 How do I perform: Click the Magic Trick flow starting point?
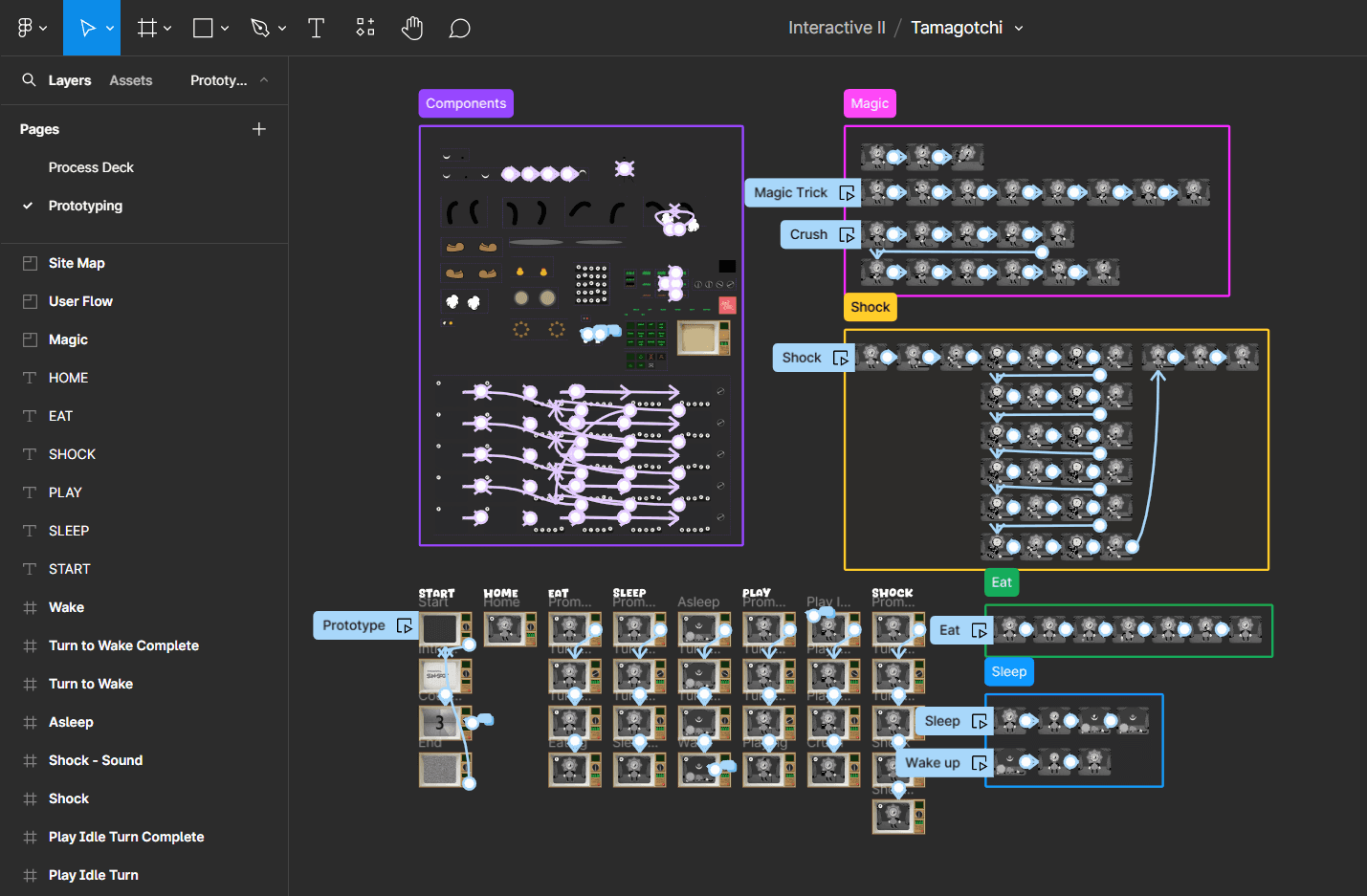pyautogui.click(x=791, y=193)
